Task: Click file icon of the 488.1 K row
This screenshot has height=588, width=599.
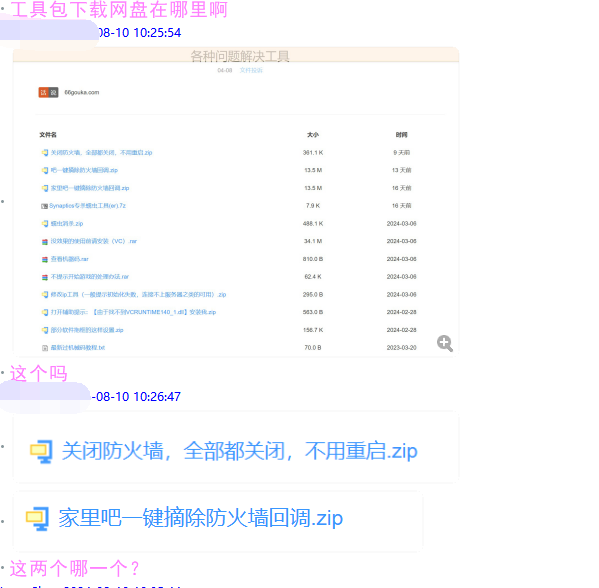Action: pyautogui.click(x=45, y=224)
